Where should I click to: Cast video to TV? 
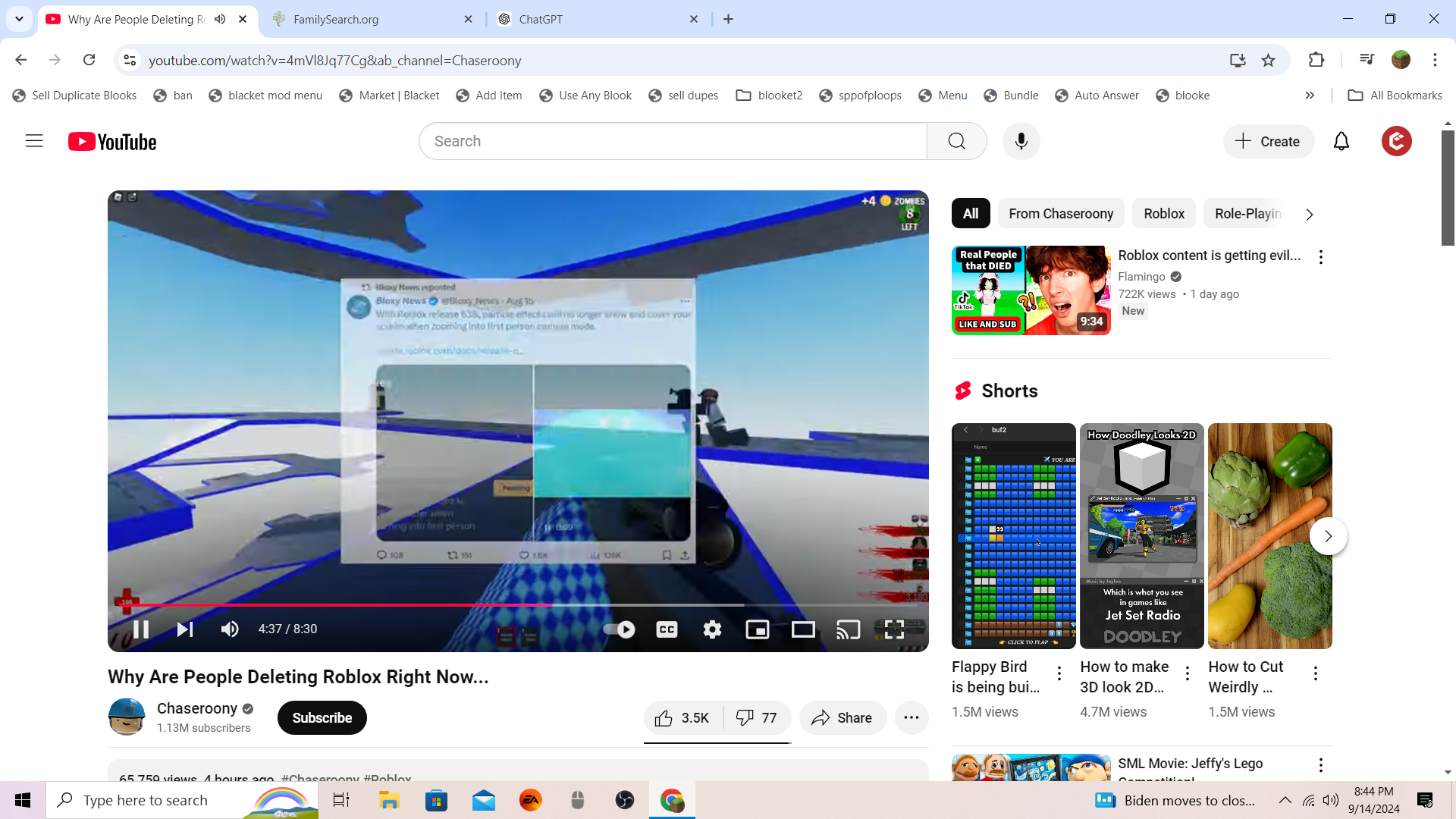point(848,629)
